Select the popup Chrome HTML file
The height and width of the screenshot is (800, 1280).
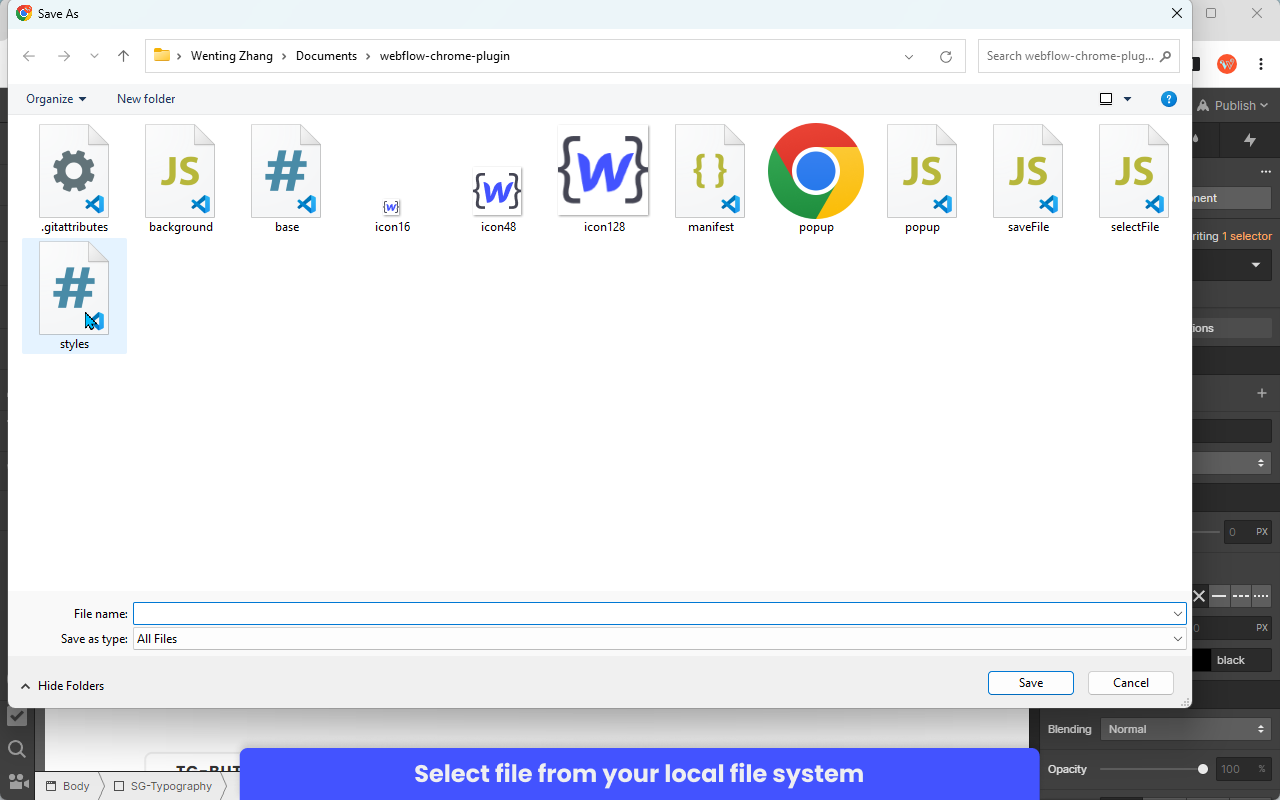[x=816, y=180]
